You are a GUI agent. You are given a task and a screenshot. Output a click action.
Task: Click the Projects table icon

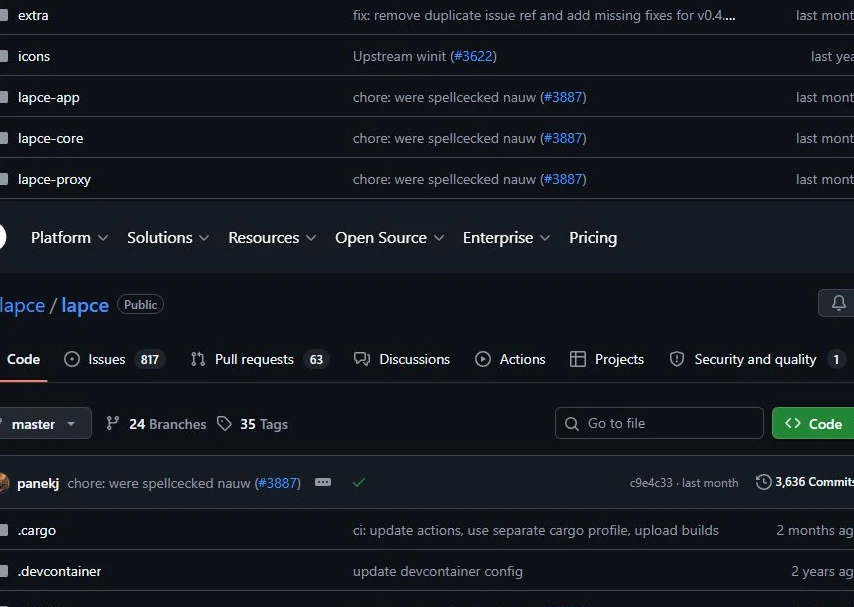[578, 359]
